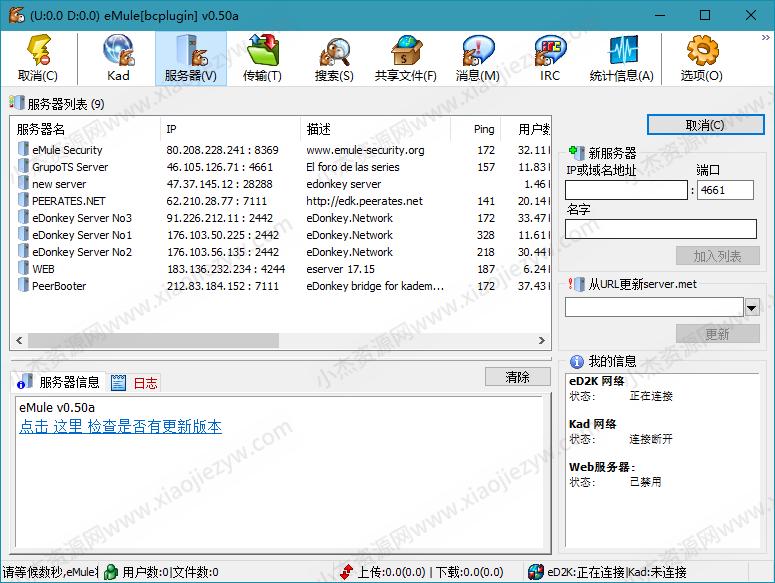Click eD2K:正在连接 status bar text
This screenshot has width=775, height=583.
tap(586, 572)
